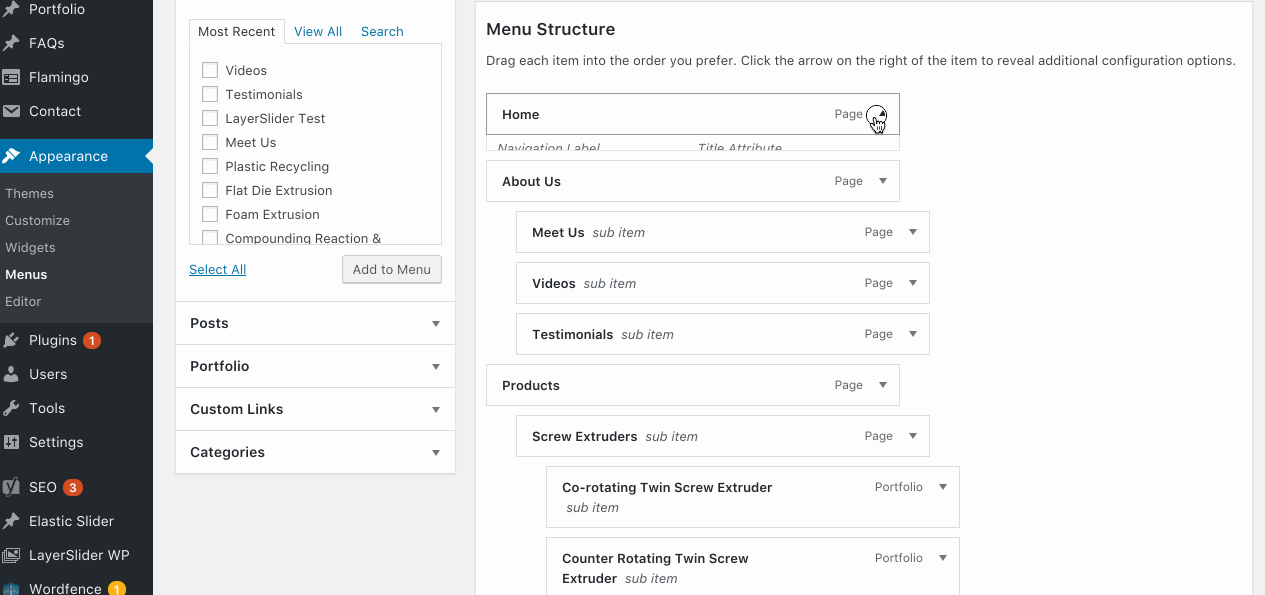Expand the Testimonials sub item arrow
Screen dimensions: 1265x595
click(x=912, y=334)
